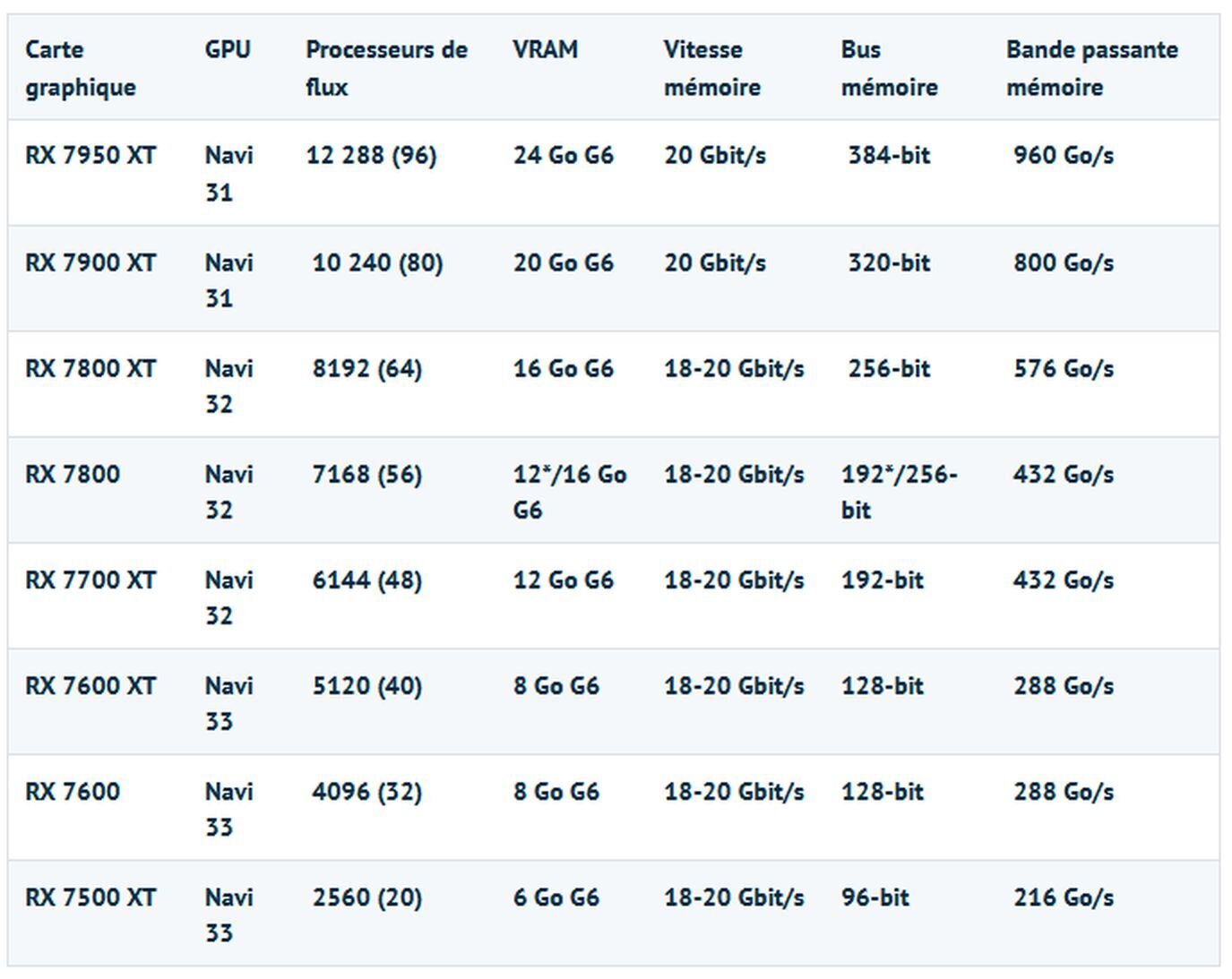Screen dimensions: 1232x979
Task: Select the "VRAM" column header
Action: [545, 49]
